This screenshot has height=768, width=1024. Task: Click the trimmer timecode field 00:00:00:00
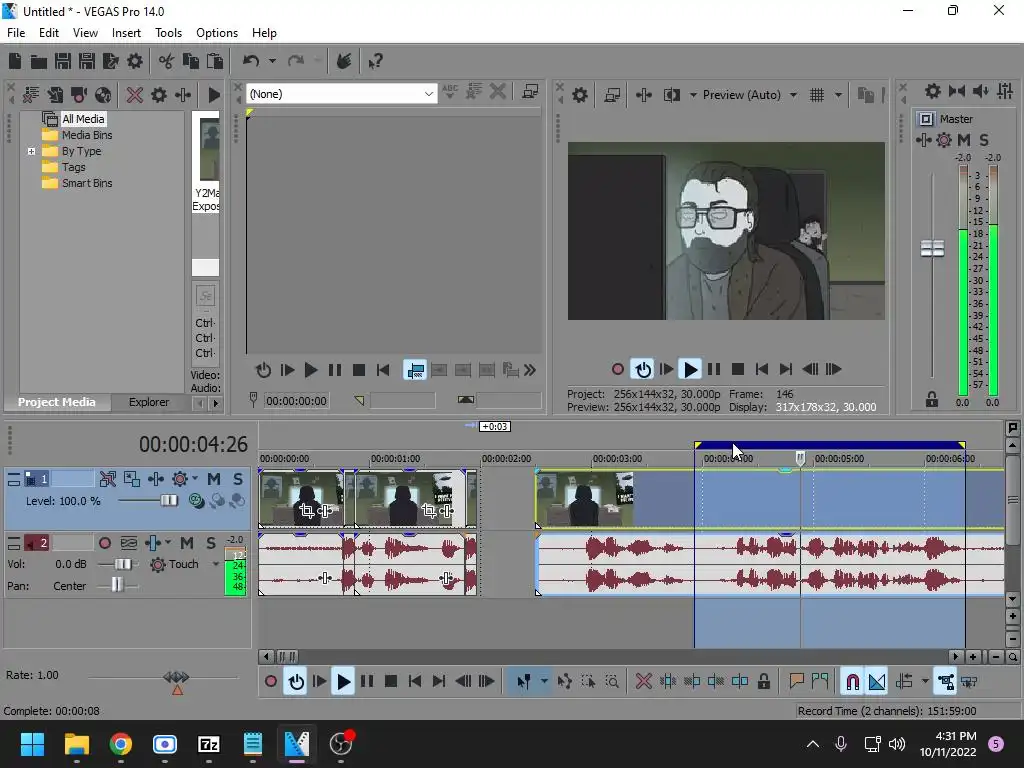[x=296, y=401]
